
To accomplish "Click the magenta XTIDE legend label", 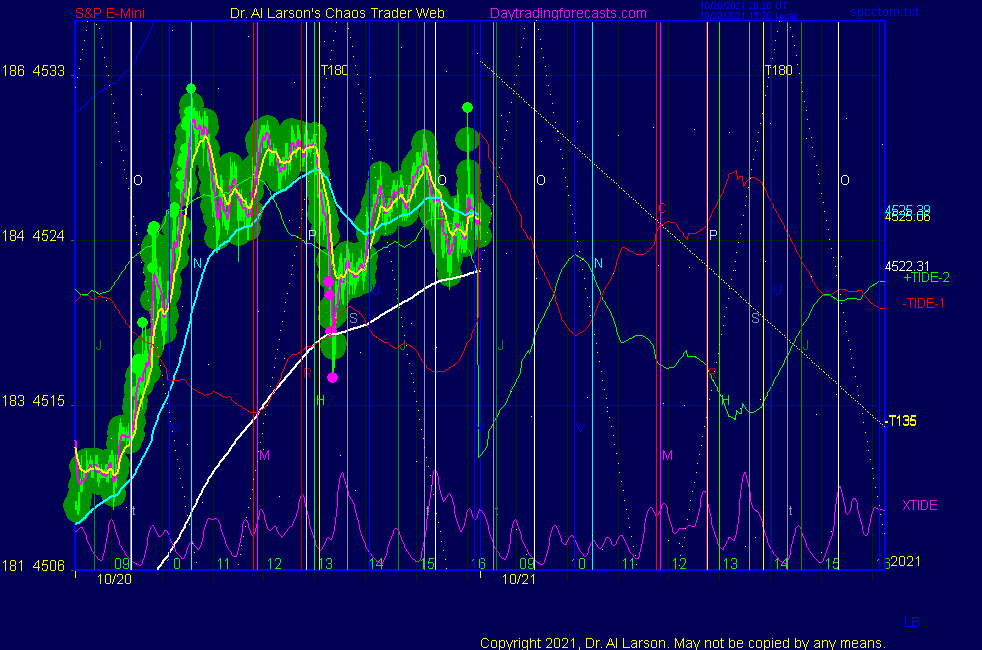I will [919, 505].
